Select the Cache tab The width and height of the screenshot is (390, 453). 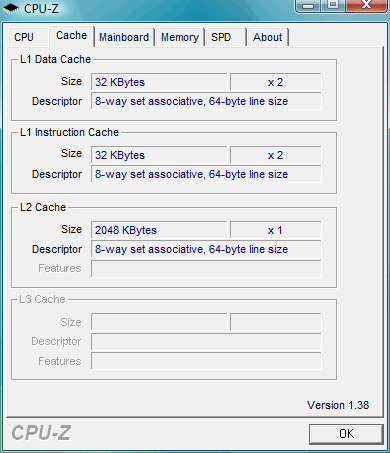point(71,36)
